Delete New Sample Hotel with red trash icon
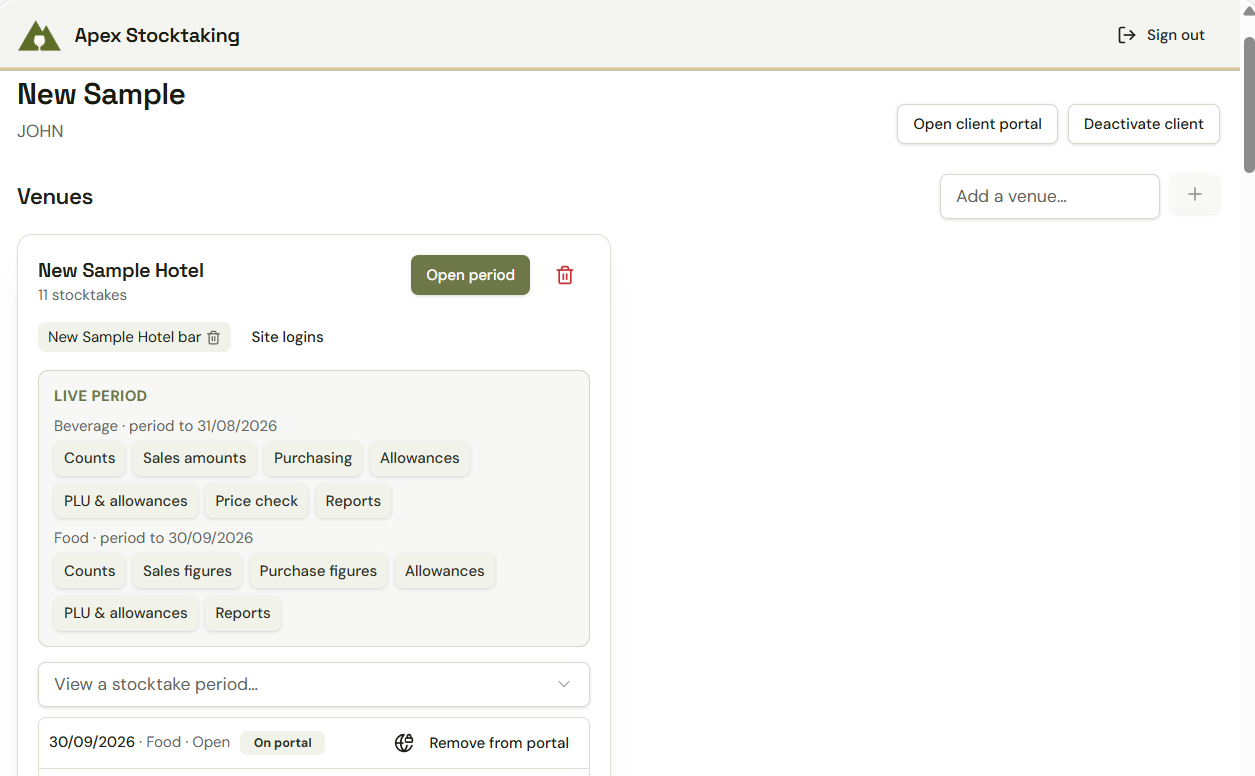This screenshot has width=1255, height=776. click(565, 275)
